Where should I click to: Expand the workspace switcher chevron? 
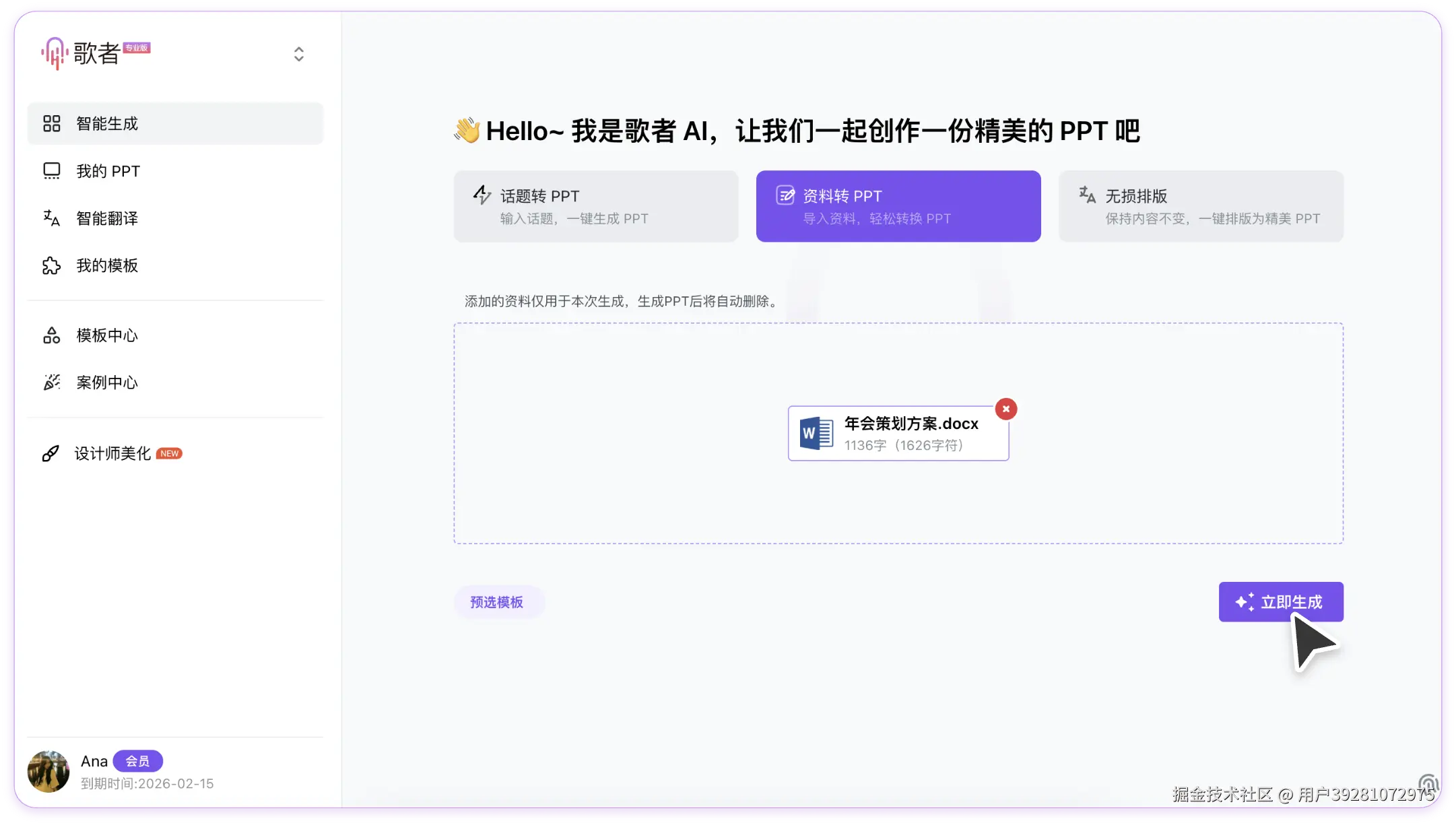pyautogui.click(x=299, y=54)
